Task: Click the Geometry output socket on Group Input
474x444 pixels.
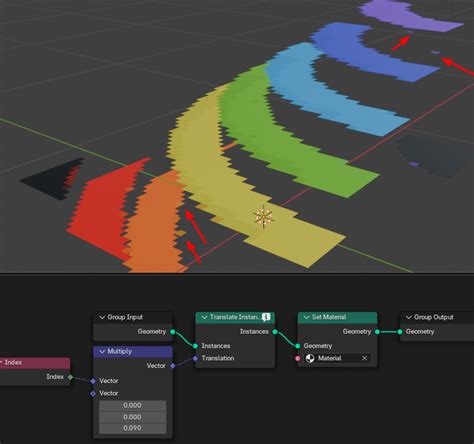Action: [172, 332]
